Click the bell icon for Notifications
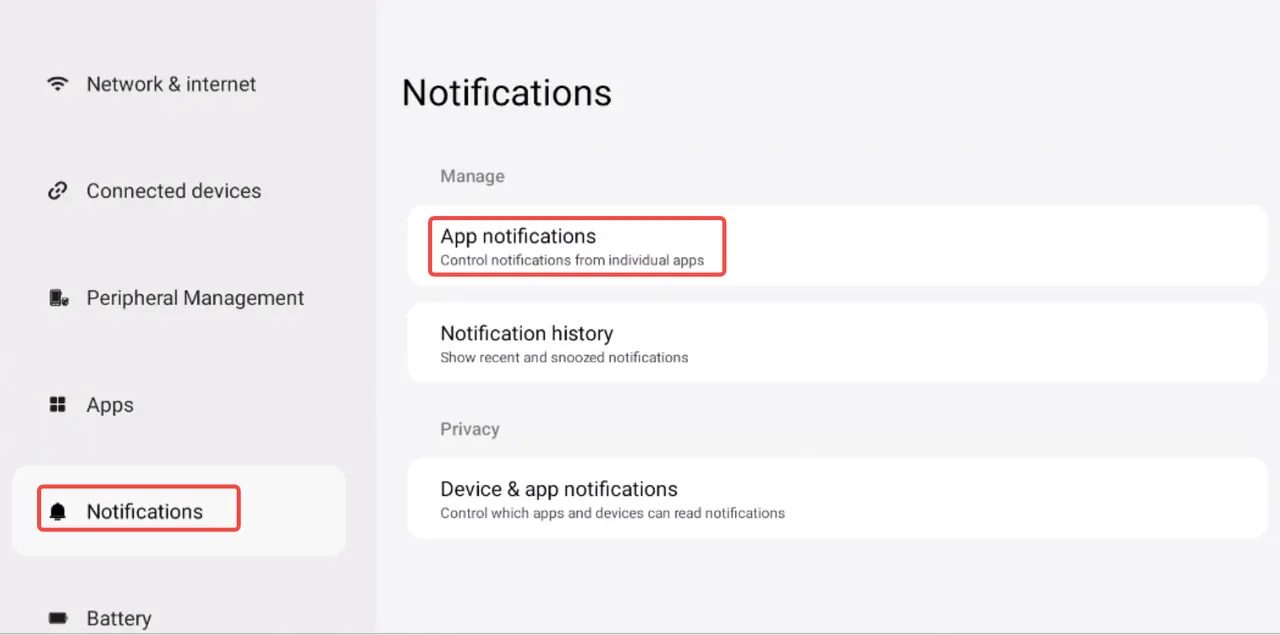Viewport: 1280px width, 635px height. 58,512
